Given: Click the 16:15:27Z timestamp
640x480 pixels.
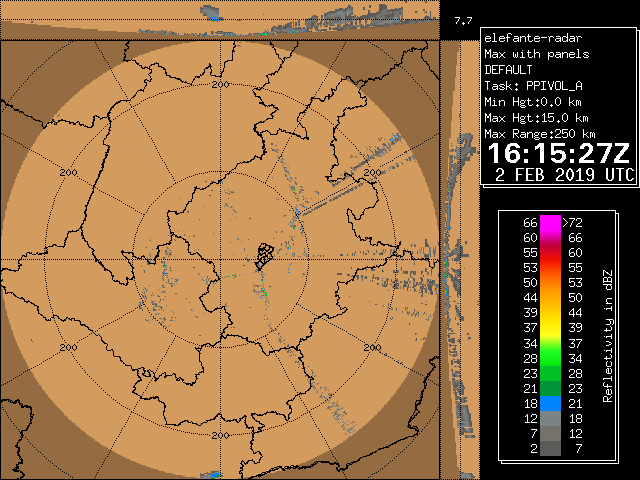Looking at the screenshot, I should click(x=559, y=154).
